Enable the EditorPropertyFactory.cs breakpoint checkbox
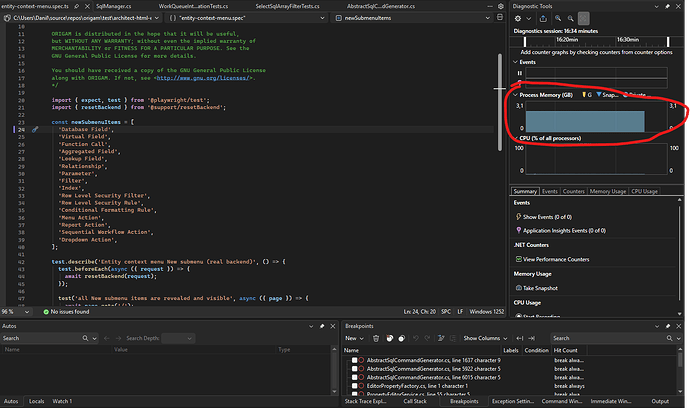690x408 pixels. (354, 386)
